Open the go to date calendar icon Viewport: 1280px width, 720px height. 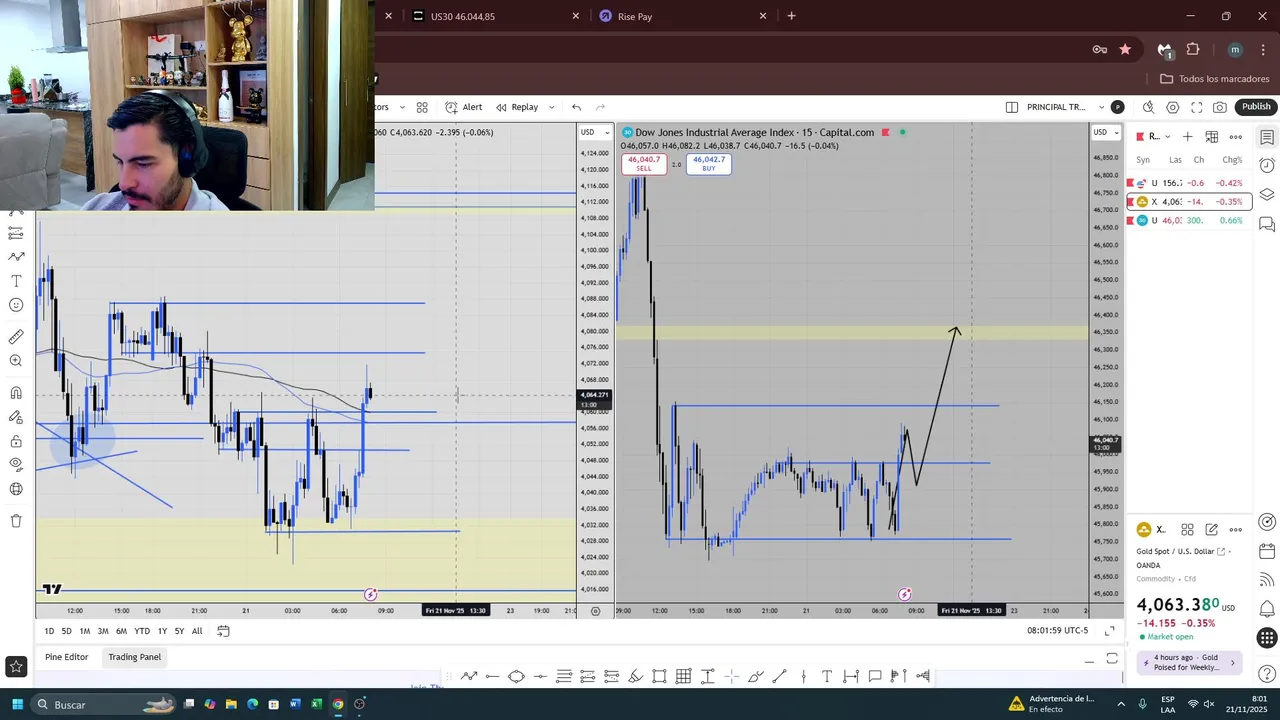[223, 631]
